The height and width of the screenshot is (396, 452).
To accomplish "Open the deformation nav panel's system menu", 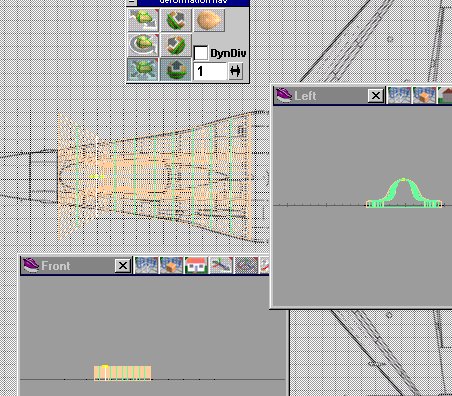I will coord(132,2).
